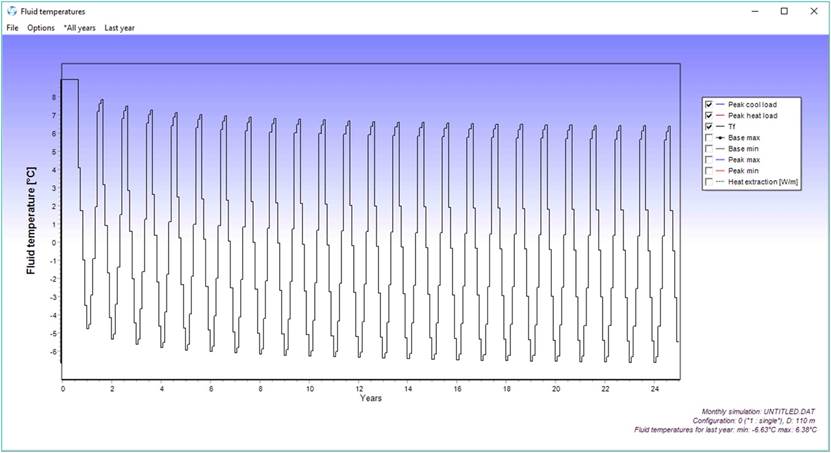Show the Peak max series
Image resolution: width=831 pixels, height=453 pixels.
click(709, 159)
